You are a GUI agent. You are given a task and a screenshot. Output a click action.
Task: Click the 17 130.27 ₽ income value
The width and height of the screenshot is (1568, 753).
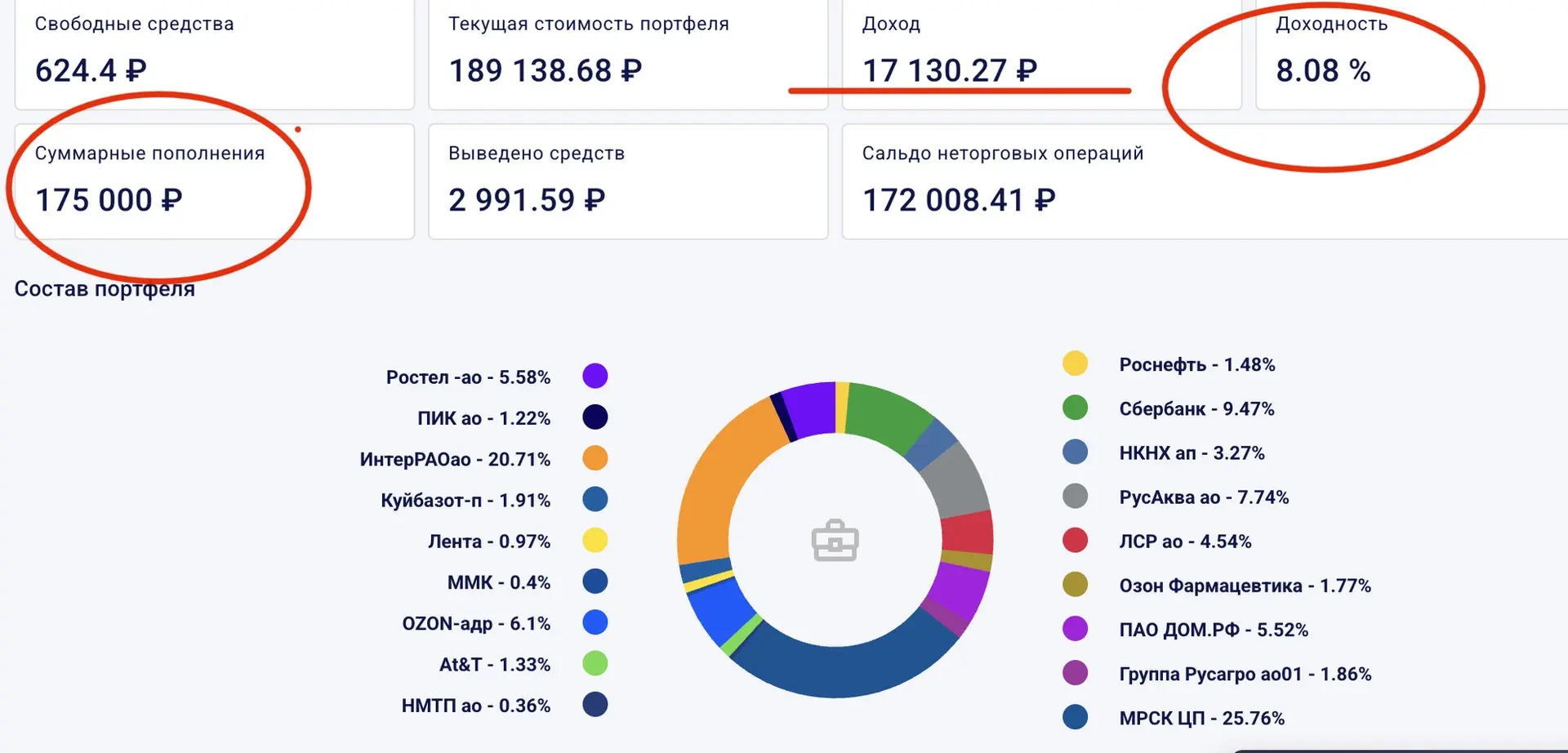click(x=950, y=71)
